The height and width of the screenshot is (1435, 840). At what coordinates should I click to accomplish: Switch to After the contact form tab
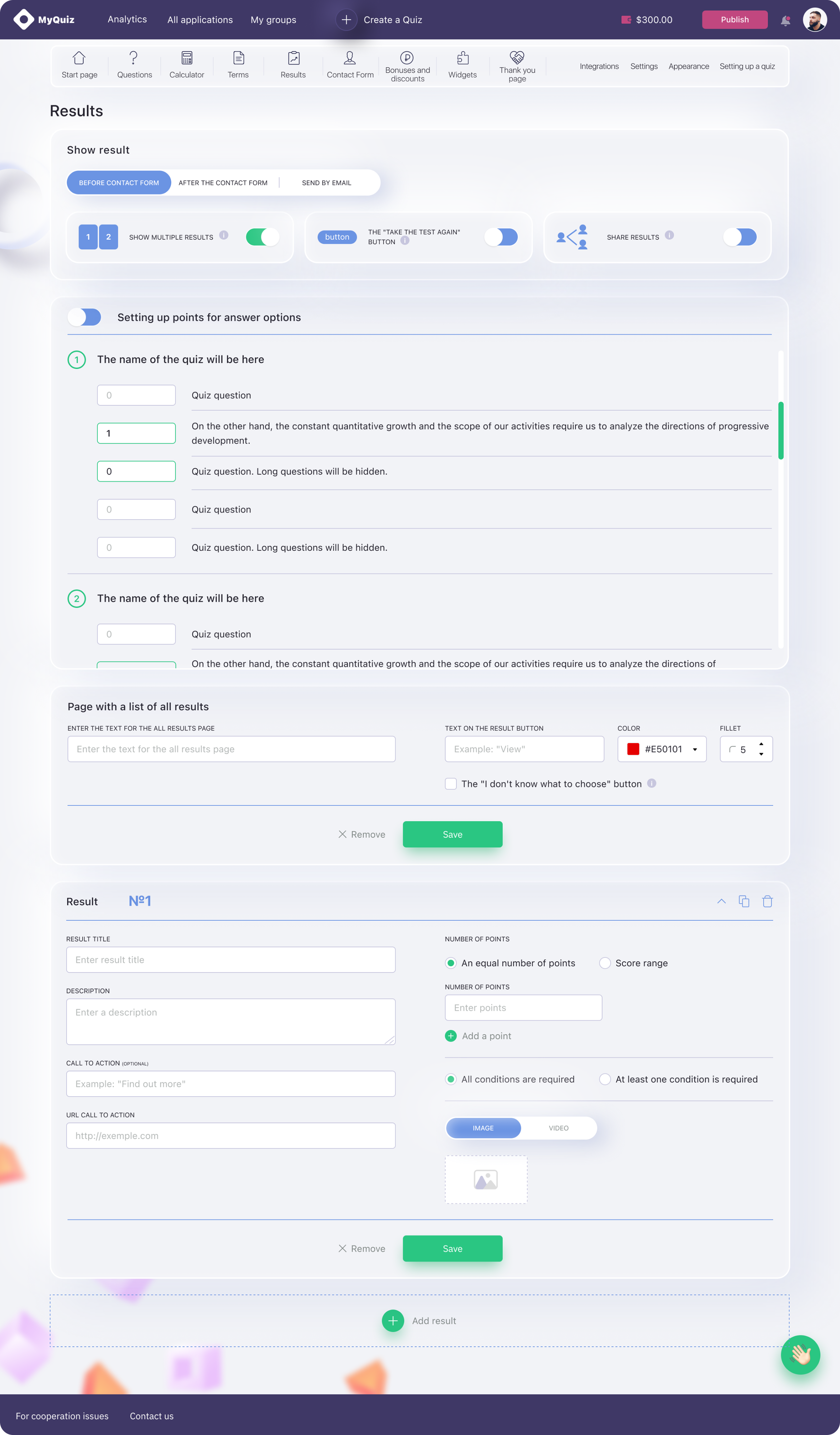coord(223,183)
